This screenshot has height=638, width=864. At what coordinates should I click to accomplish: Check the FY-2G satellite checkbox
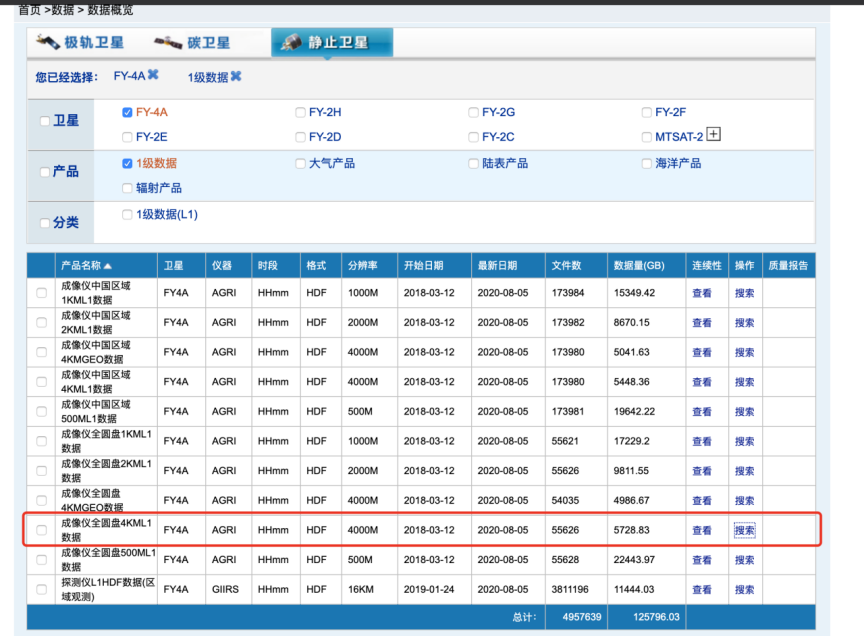coord(473,111)
